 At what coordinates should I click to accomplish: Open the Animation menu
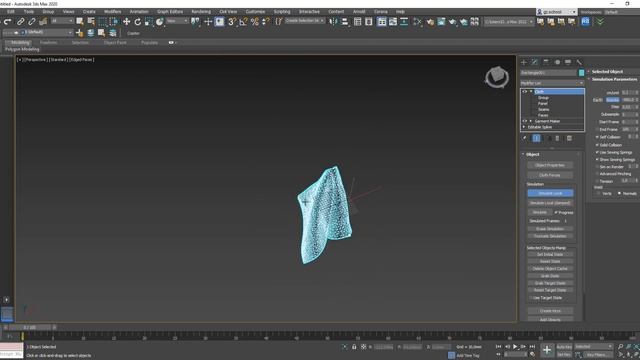[x=139, y=12]
